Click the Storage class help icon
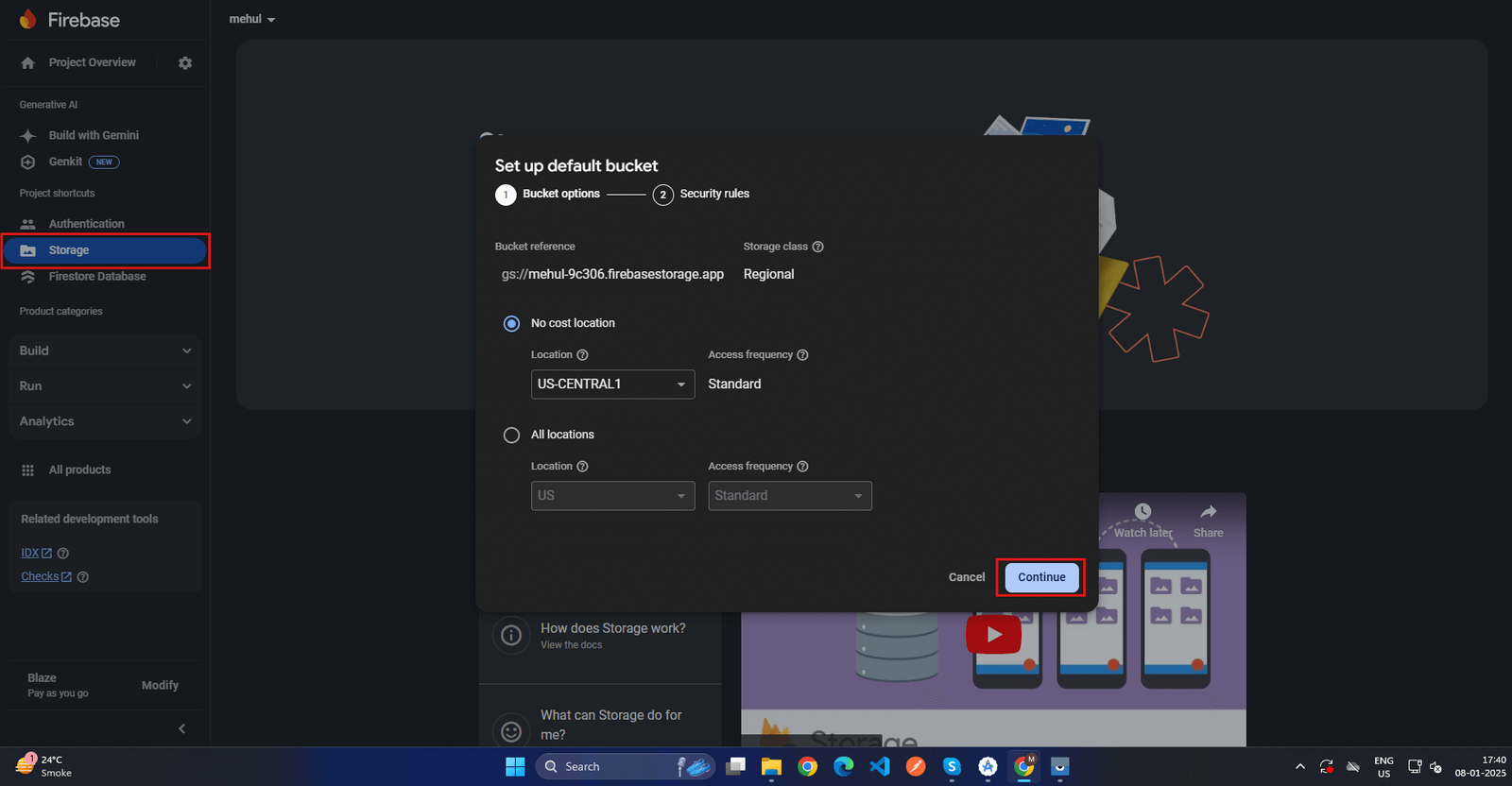1512x786 pixels. click(818, 247)
